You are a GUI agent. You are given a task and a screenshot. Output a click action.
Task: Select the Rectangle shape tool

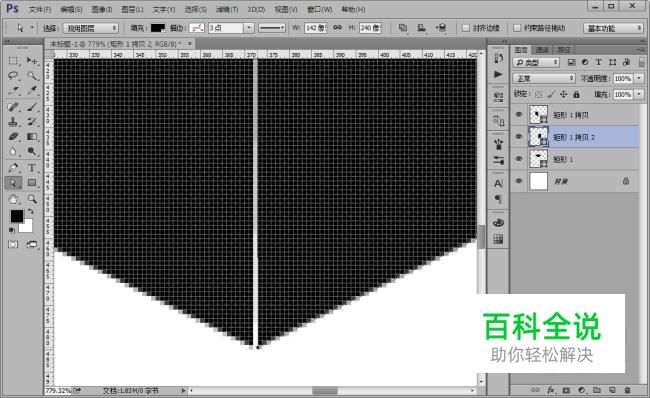coord(32,183)
